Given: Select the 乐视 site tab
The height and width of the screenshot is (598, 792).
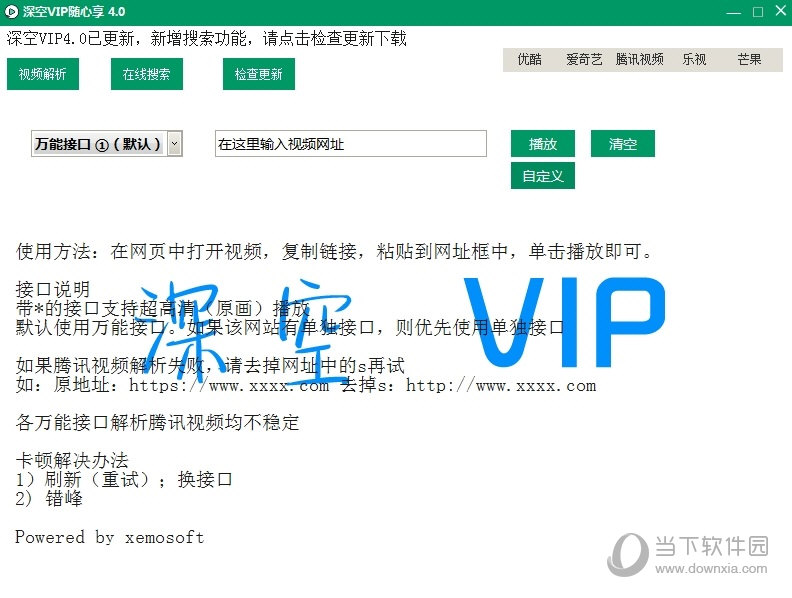Looking at the screenshot, I should click(695, 60).
